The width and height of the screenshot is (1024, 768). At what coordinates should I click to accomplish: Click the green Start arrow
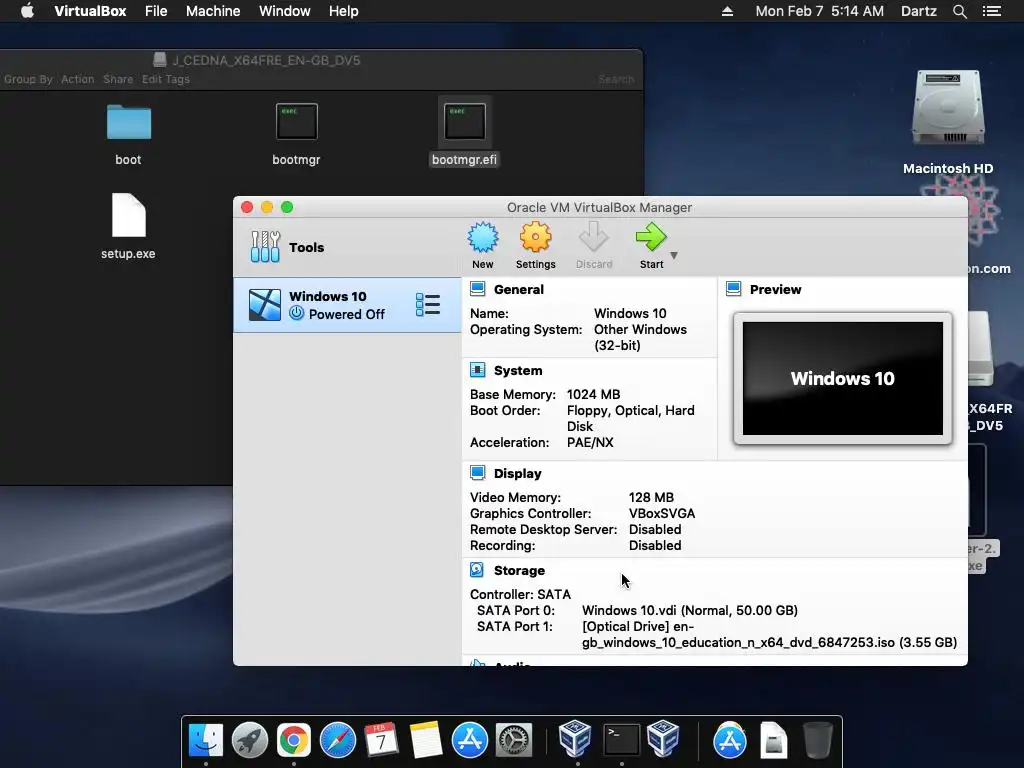point(651,238)
